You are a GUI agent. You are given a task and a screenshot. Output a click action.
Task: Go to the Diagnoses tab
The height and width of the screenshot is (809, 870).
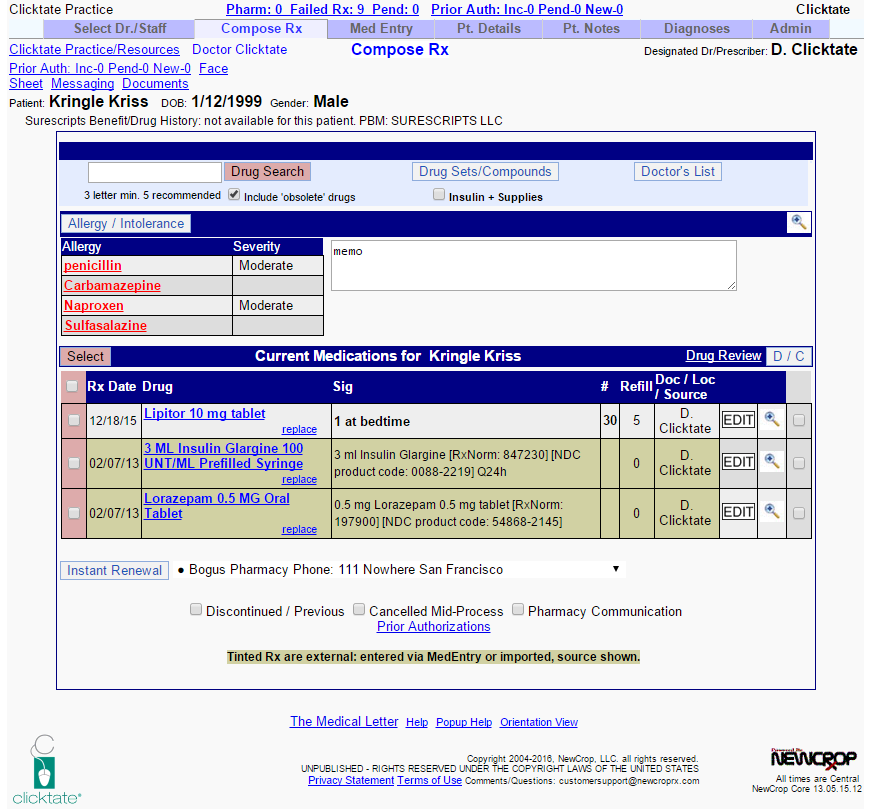coord(696,29)
